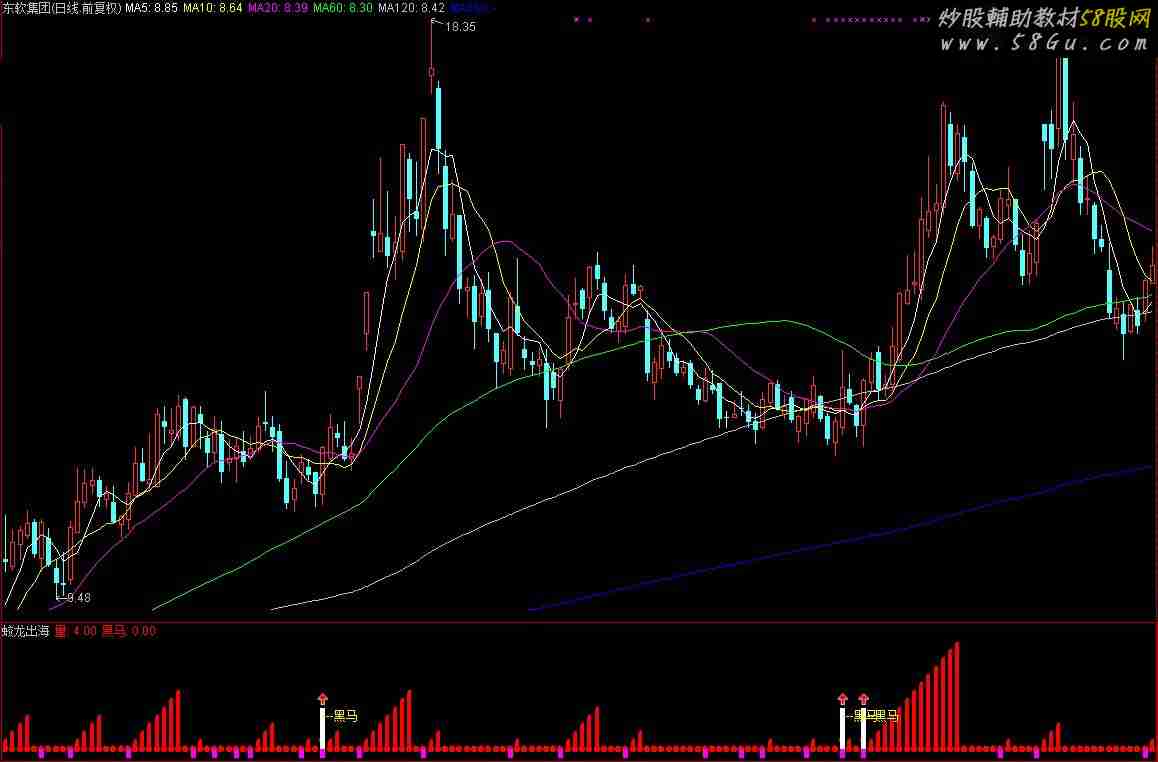Click the first red up-arrow above 黑马 signal
Screen dimensions: 1158x762
pyautogui.click(x=322, y=699)
